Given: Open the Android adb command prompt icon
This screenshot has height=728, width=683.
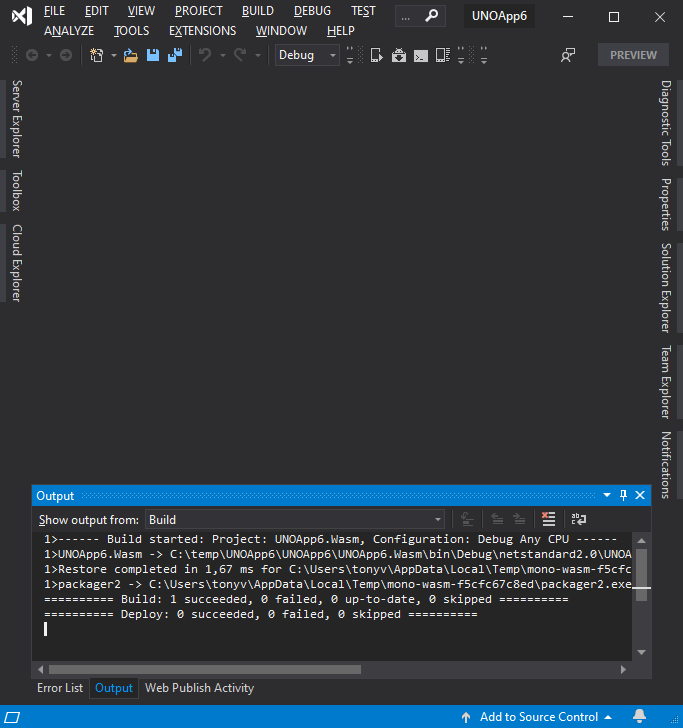Looking at the screenshot, I should point(421,56).
